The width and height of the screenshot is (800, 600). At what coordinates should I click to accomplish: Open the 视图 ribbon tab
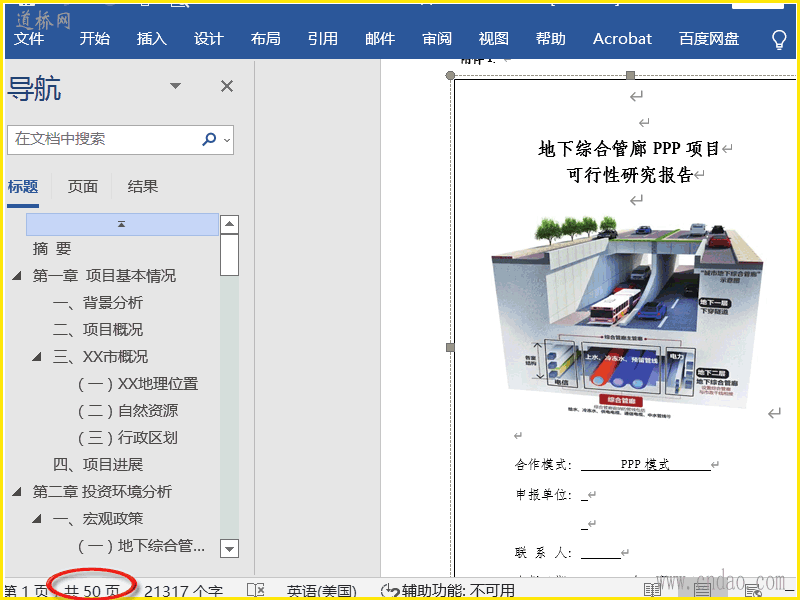tap(494, 39)
